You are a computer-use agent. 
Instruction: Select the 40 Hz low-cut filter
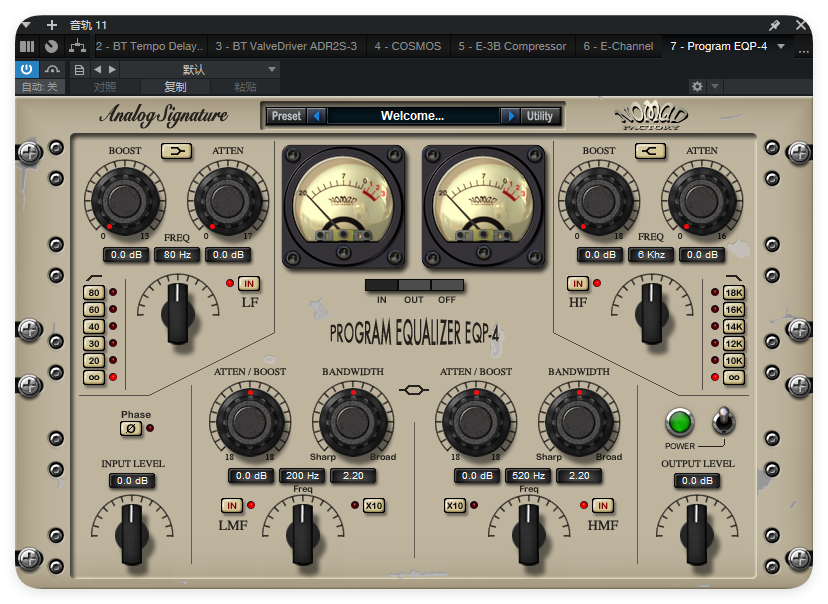tap(94, 326)
